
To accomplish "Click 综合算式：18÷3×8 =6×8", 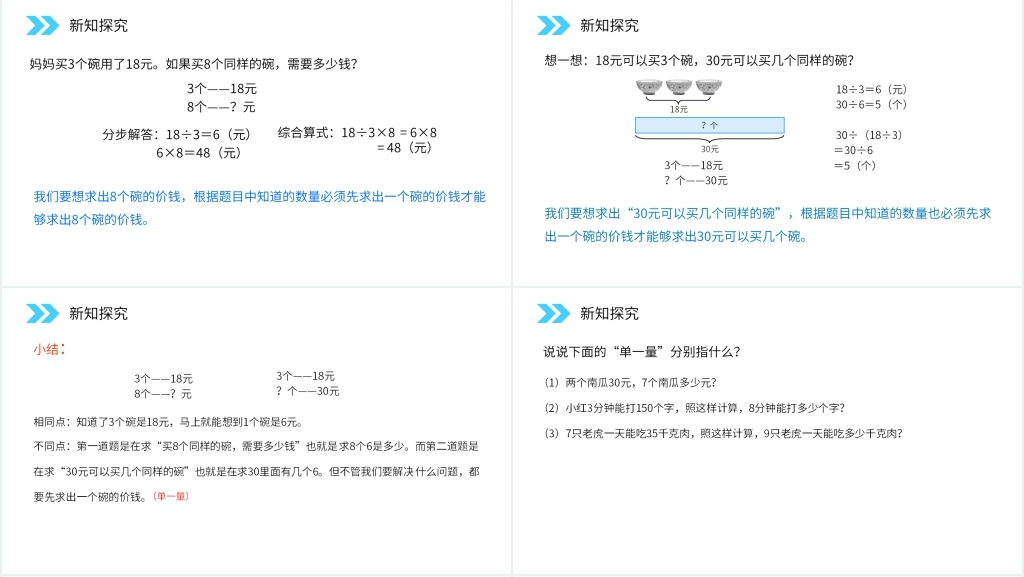I will [x=357, y=133].
